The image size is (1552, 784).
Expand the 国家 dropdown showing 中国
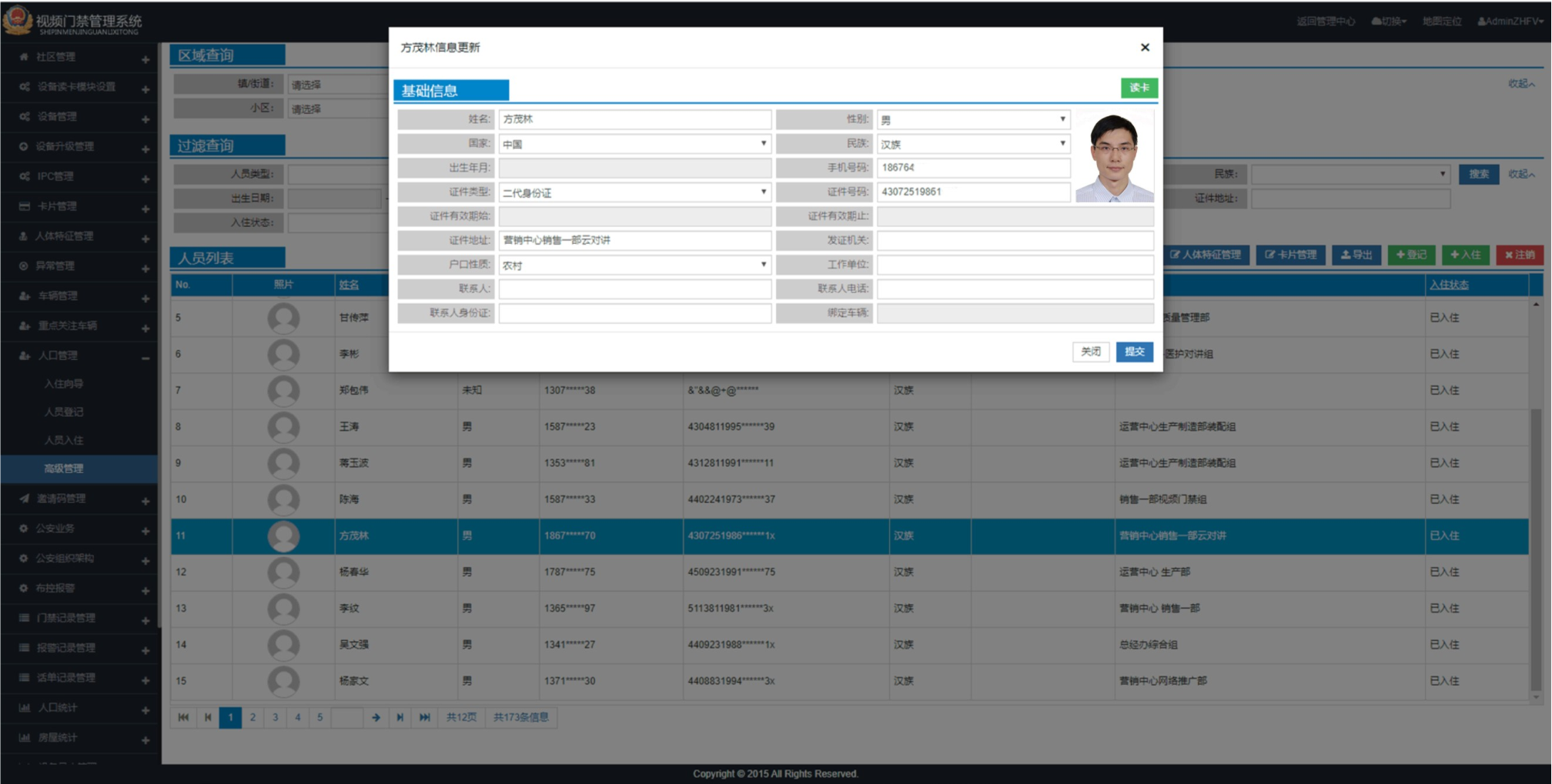point(634,144)
